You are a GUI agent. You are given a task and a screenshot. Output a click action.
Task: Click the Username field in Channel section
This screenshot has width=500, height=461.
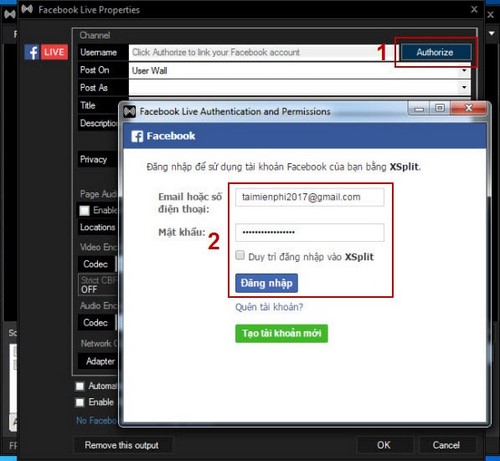click(x=262, y=52)
